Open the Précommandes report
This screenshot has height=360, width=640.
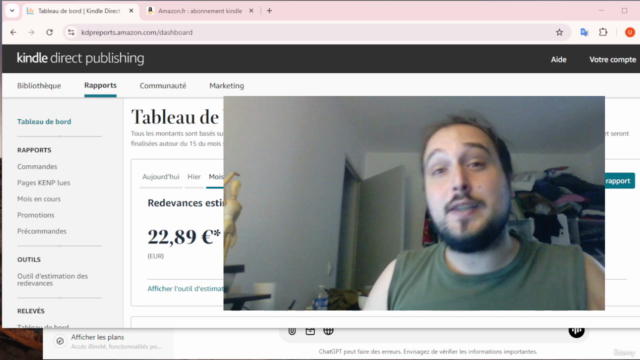point(42,231)
